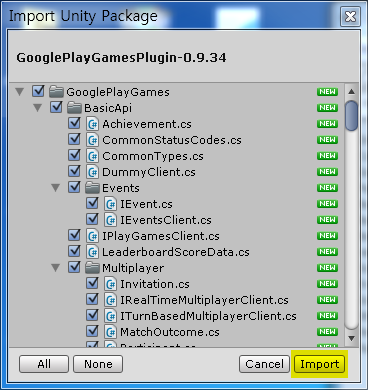Select the ITurnBasedMultiplayerClient.cs file name
The width and height of the screenshot is (368, 390).
tap(208, 316)
